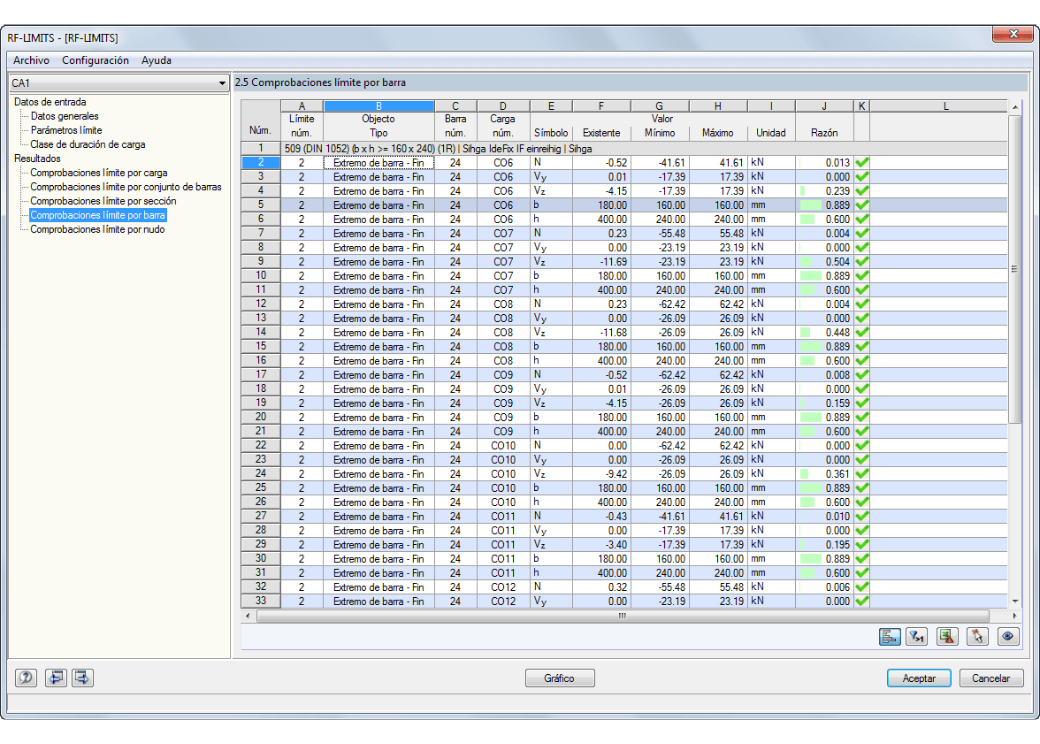The image size is (1040, 744).
Task: Open Comprobaciones límite por nudo
Action: click(x=98, y=229)
